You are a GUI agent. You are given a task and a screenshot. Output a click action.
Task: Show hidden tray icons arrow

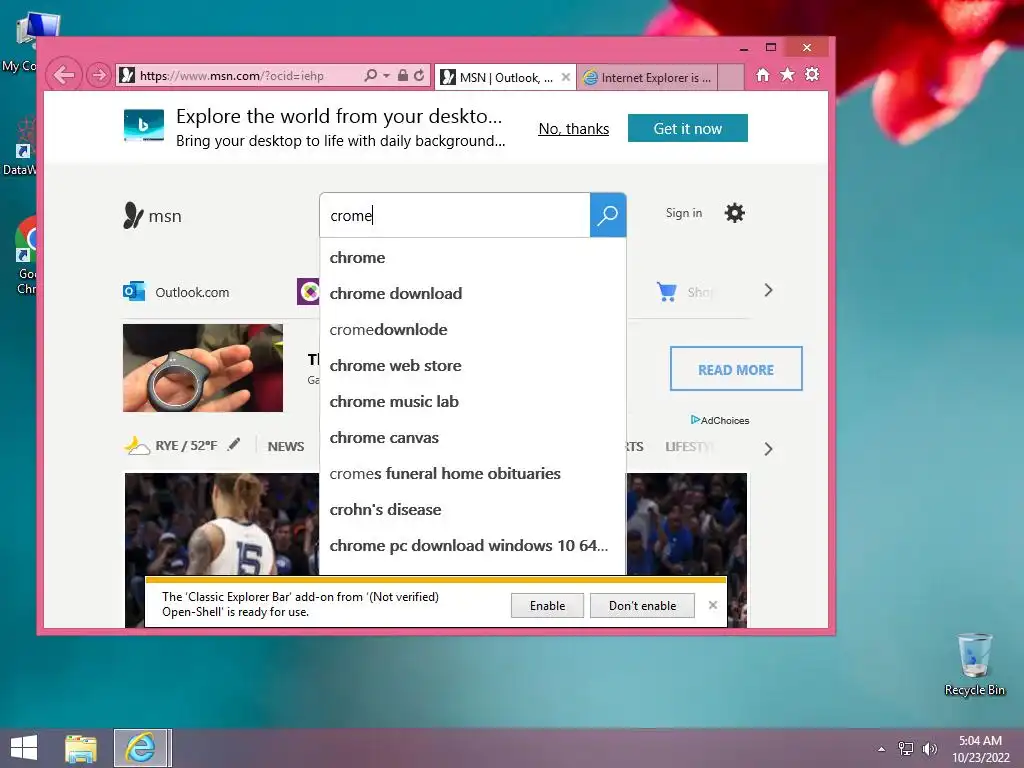tap(882, 749)
